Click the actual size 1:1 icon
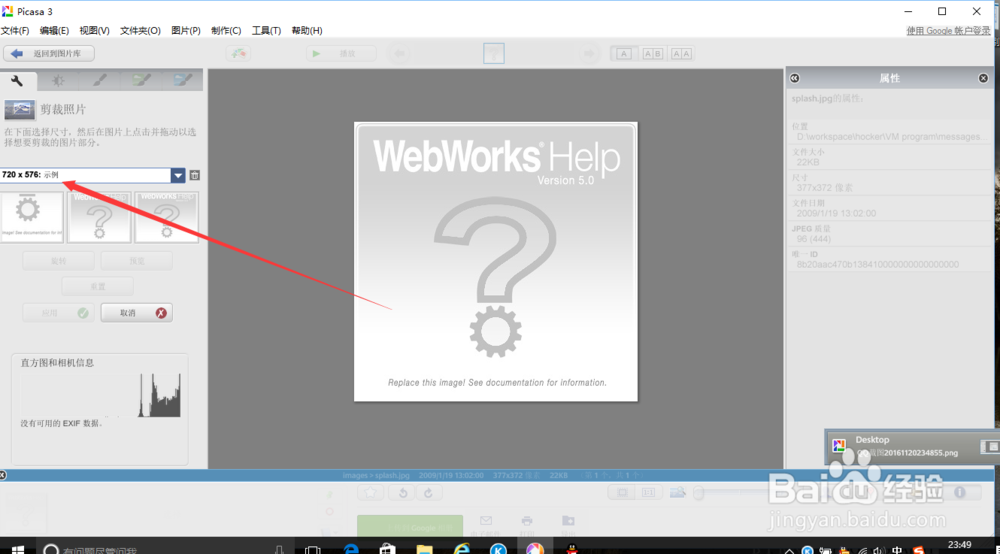 click(649, 493)
